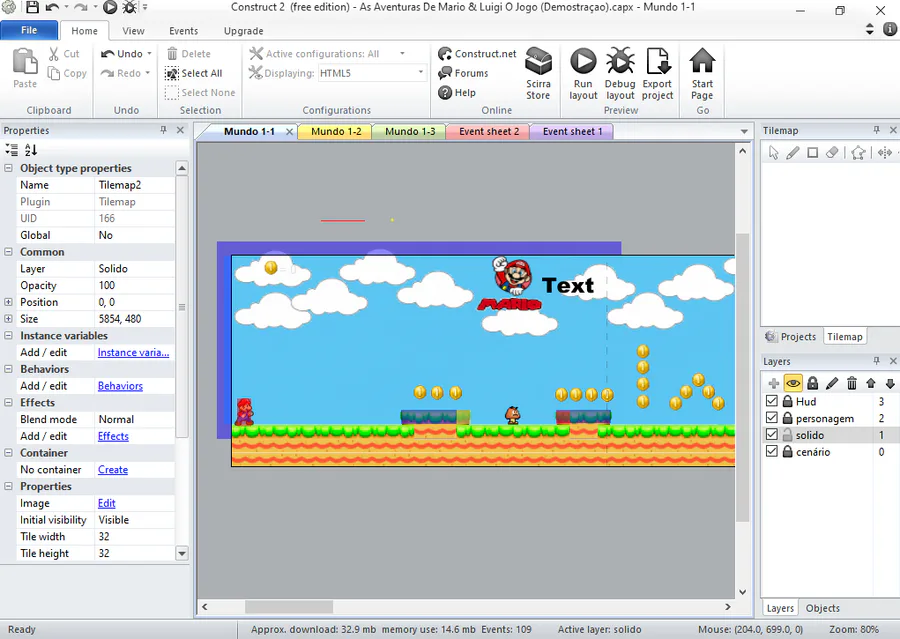Select the Tilemap eraser tool

tap(832, 153)
